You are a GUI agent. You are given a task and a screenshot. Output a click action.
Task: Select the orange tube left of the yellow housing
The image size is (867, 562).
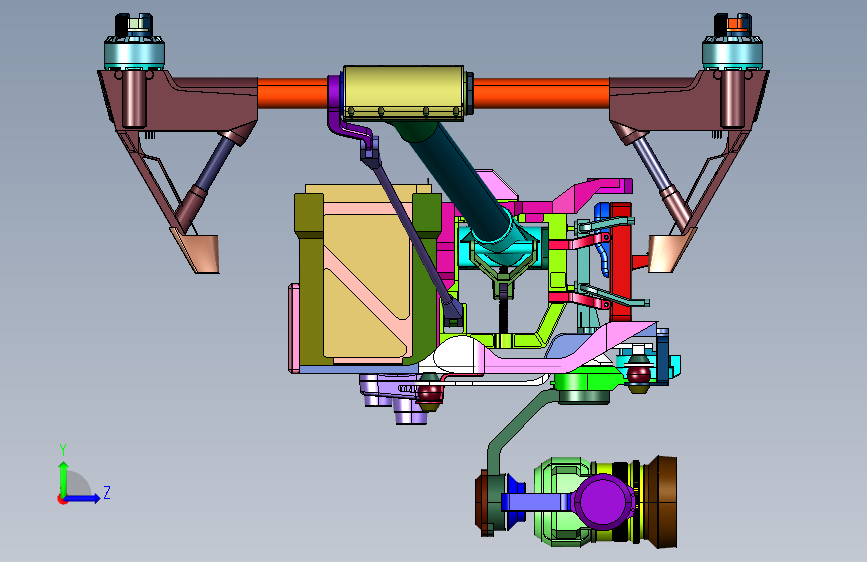pyautogui.click(x=293, y=93)
